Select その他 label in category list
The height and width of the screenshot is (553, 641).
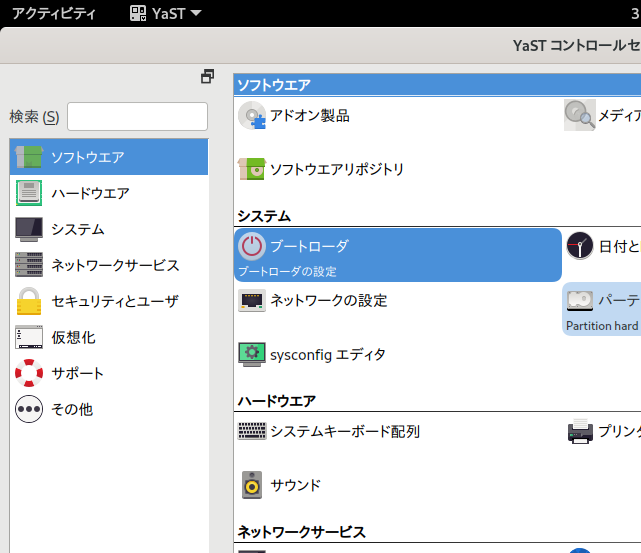(x=72, y=409)
